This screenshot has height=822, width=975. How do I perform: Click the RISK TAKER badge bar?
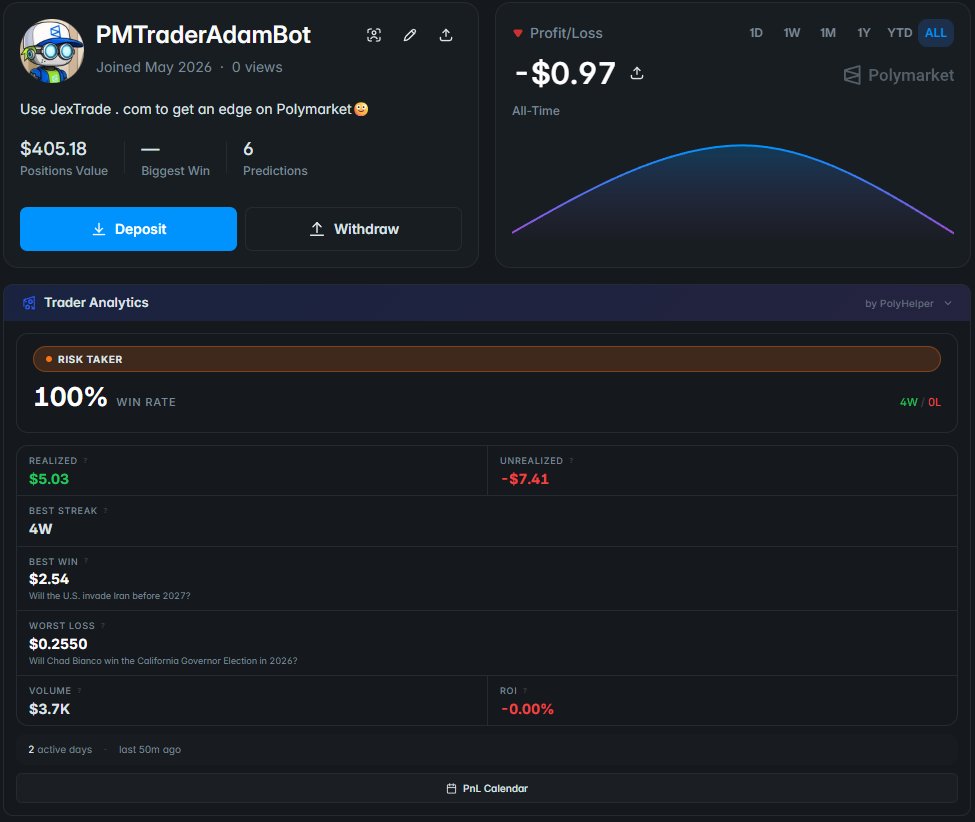pyautogui.click(x=487, y=359)
